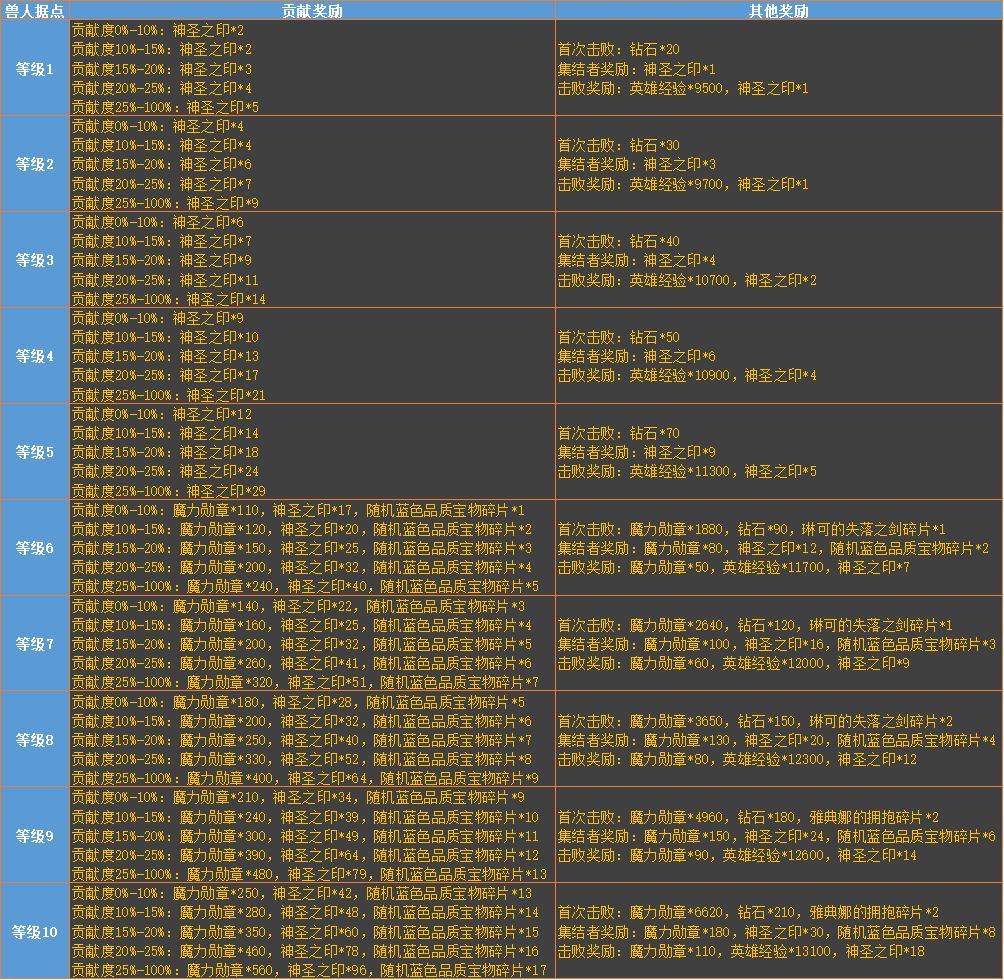Click the 等级10 row label cell

click(x=35, y=932)
